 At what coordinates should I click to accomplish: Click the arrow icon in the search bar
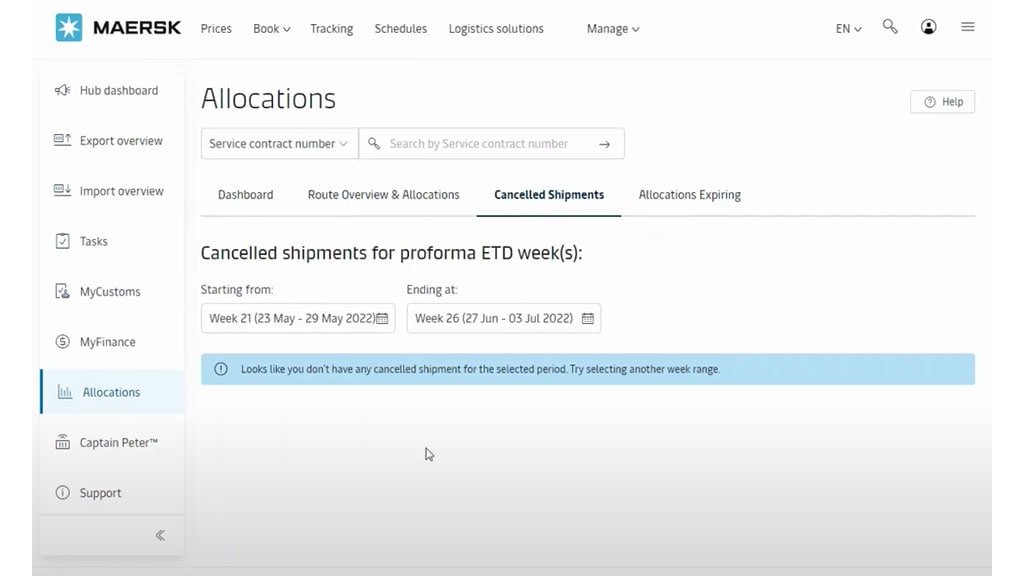(x=604, y=143)
